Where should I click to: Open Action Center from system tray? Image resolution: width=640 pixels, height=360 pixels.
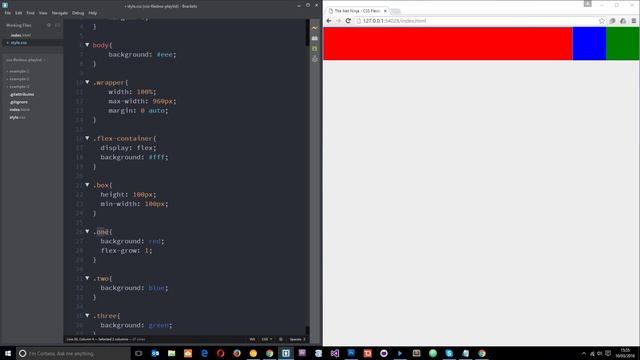coord(608,353)
